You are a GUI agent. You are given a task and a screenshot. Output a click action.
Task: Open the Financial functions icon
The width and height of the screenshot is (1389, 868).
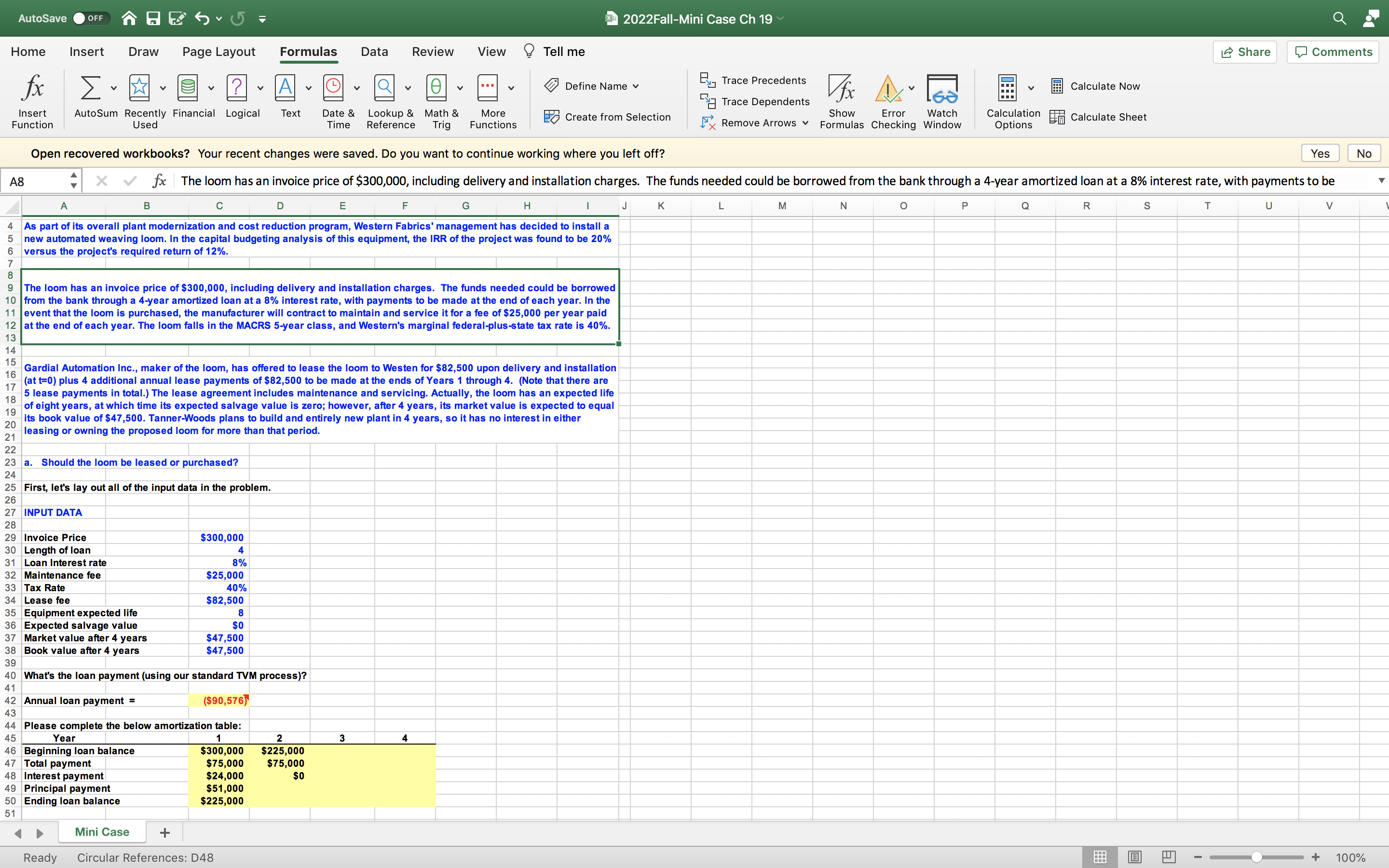click(188, 87)
